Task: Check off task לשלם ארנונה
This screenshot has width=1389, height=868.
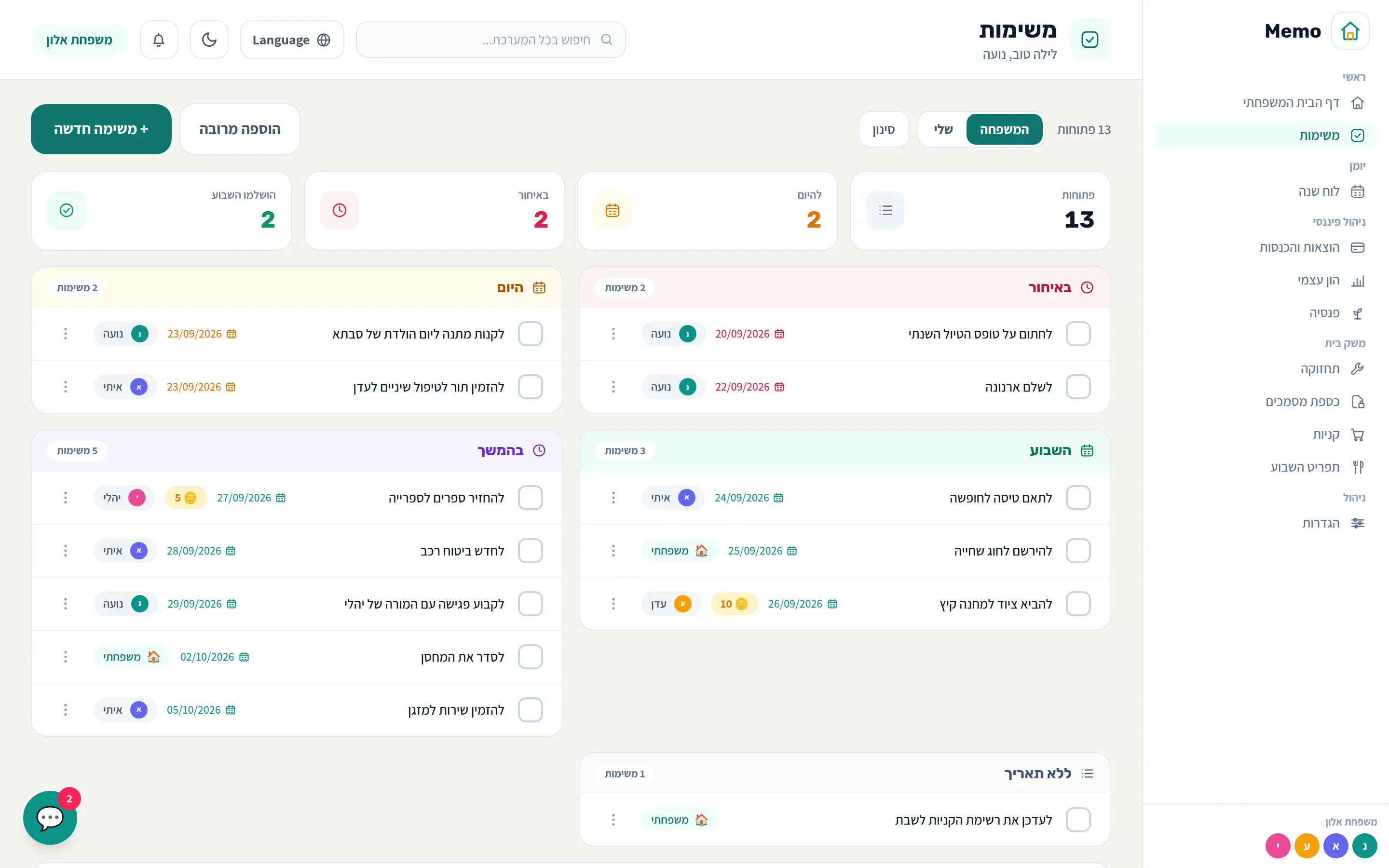Action: click(x=1078, y=387)
